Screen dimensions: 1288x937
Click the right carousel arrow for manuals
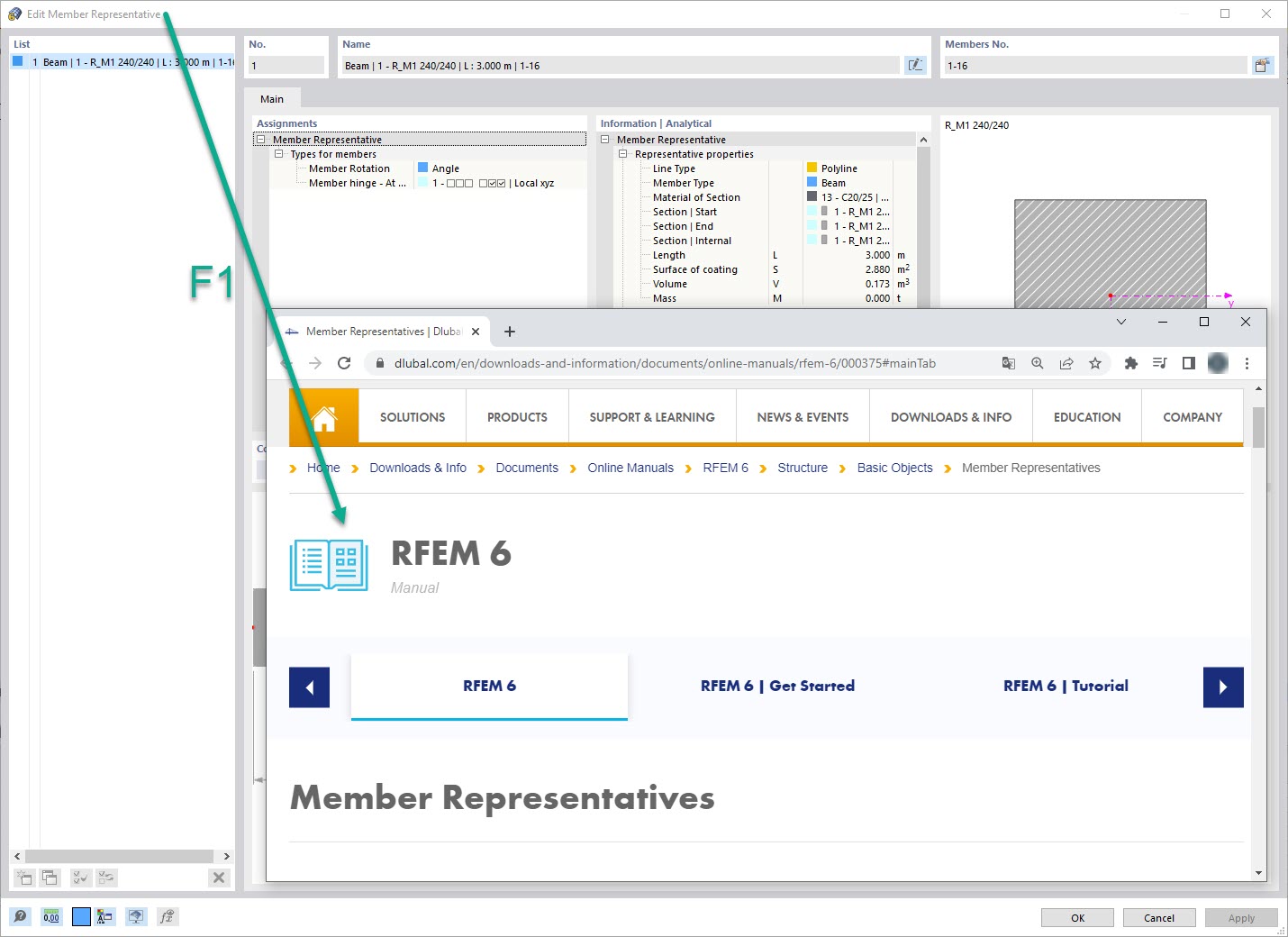(x=1223, y=687)
